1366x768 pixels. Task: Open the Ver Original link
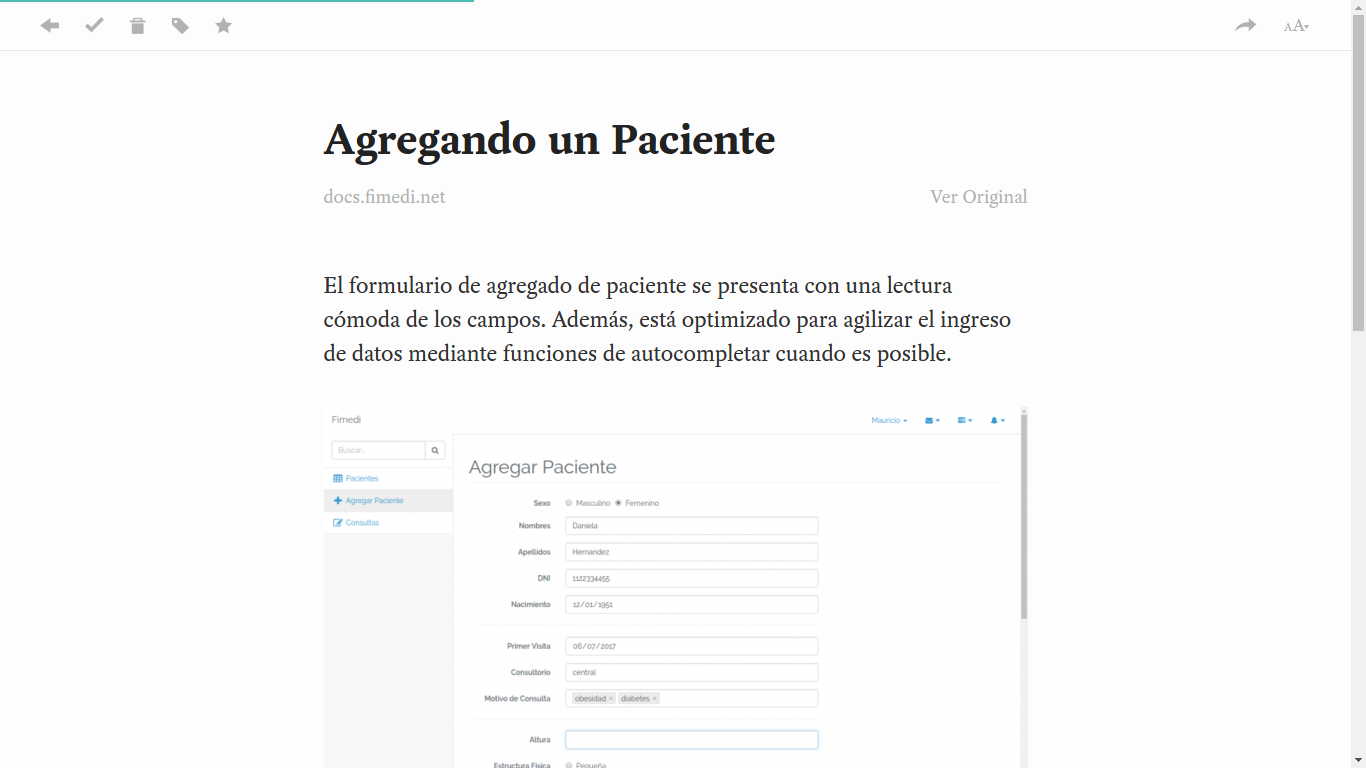979,196
